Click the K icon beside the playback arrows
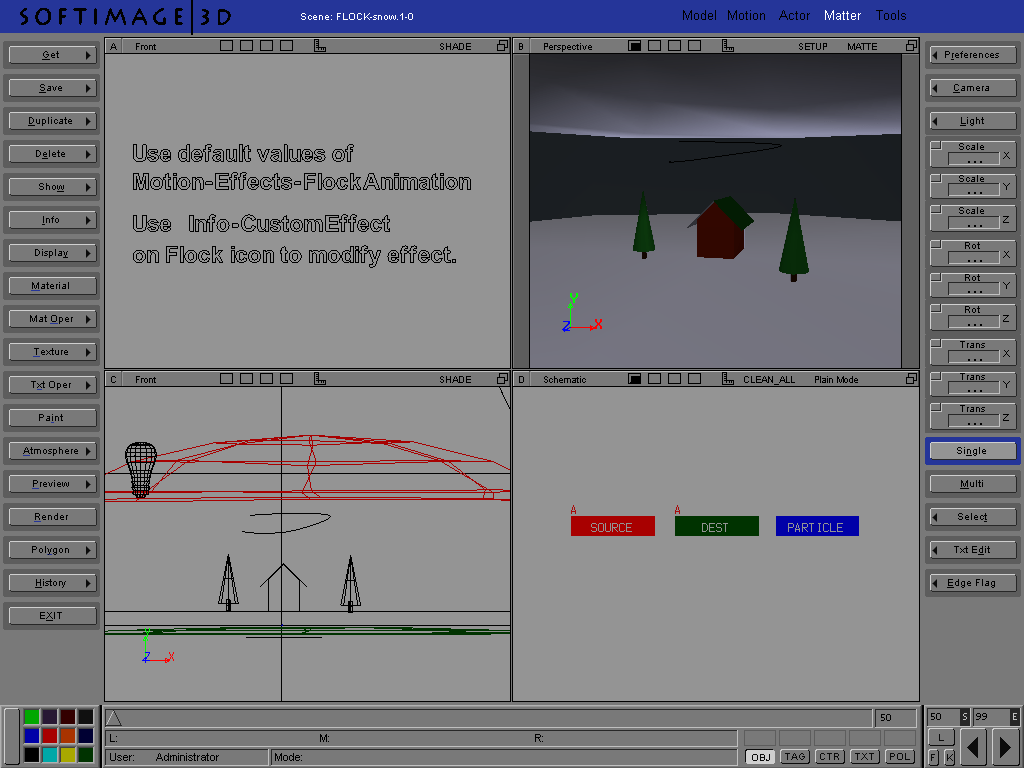 pos(950,757)
